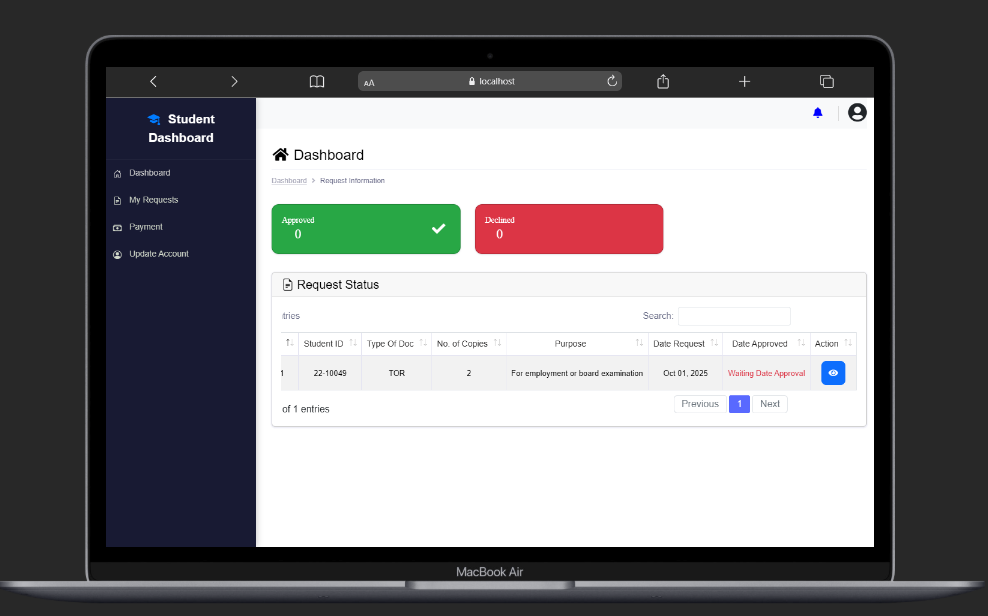Click the browser forward arrow
The image size is (988, 616).
point(234,82)
